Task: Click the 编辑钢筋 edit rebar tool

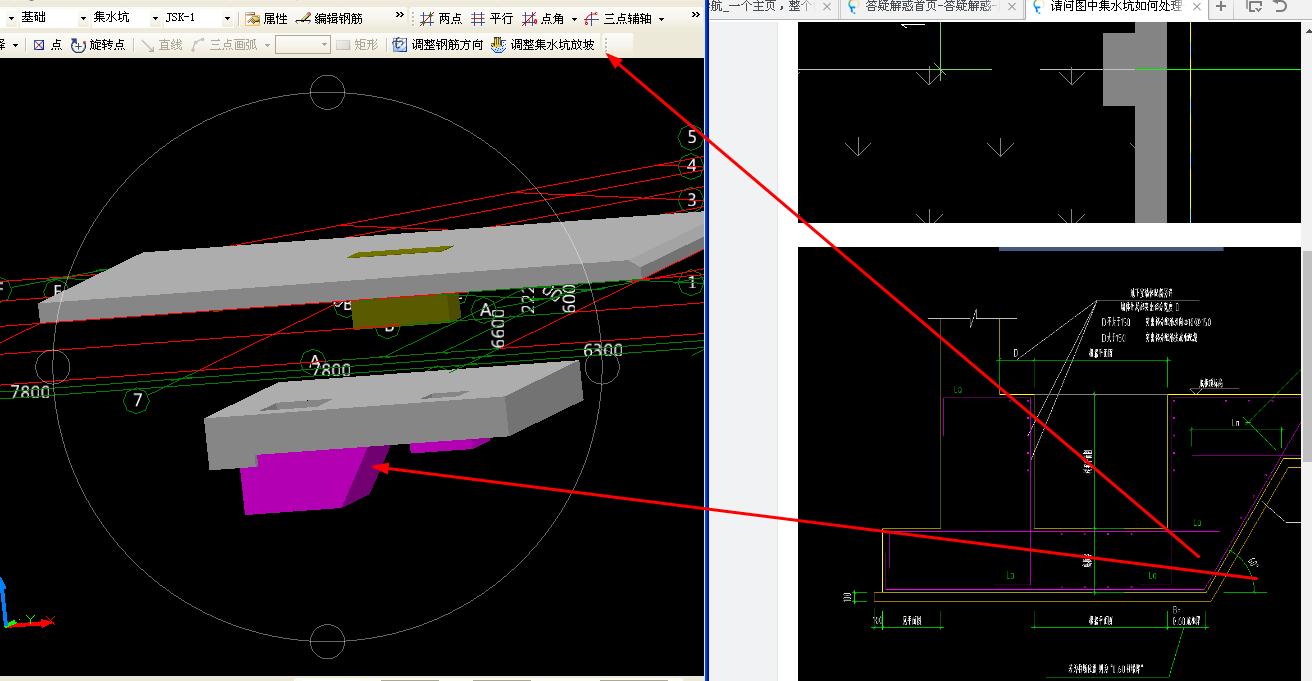Action: pyautogui.click(x=329, y=18)
